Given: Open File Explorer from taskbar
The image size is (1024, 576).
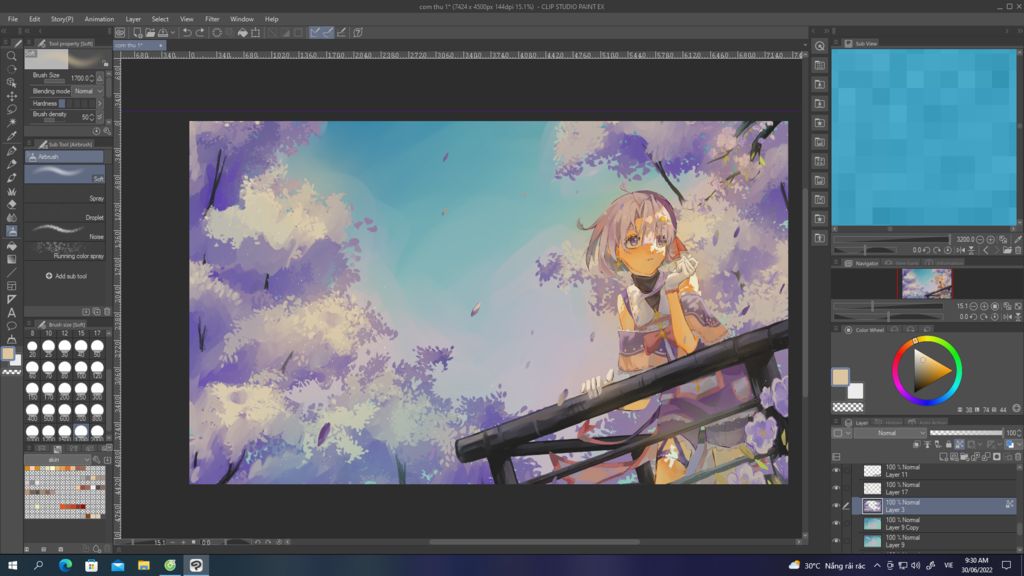Looking at the screenshot, I should click(144, 565).
